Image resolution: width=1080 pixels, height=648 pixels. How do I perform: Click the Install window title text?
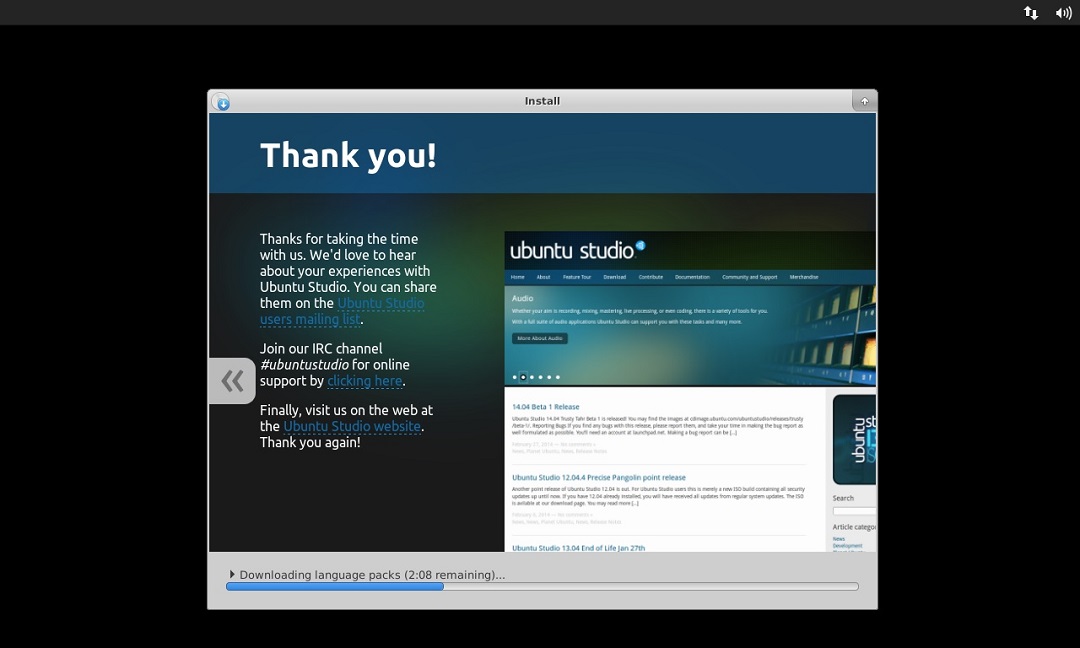click(x=542, y=101)
